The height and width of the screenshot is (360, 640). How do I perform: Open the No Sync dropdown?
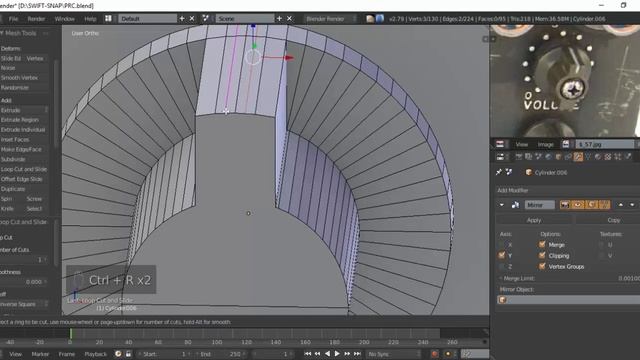(394, 354)
